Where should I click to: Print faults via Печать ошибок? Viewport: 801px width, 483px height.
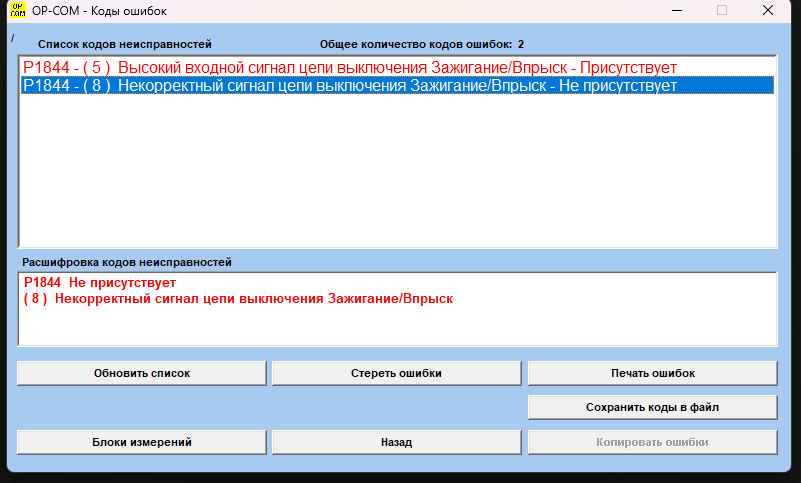pos(652,373)
